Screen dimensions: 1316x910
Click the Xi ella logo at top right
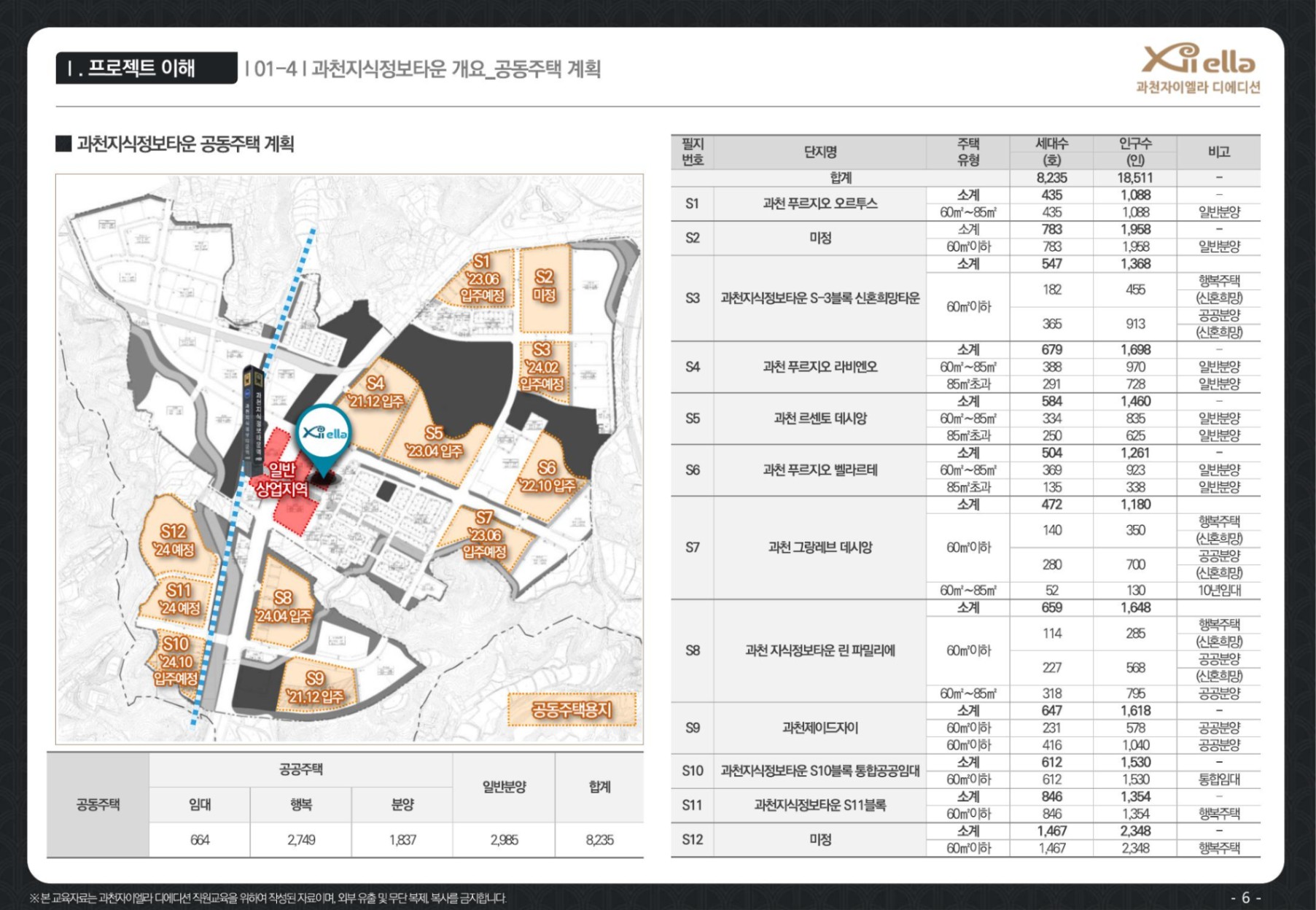tap(1199, 69)
